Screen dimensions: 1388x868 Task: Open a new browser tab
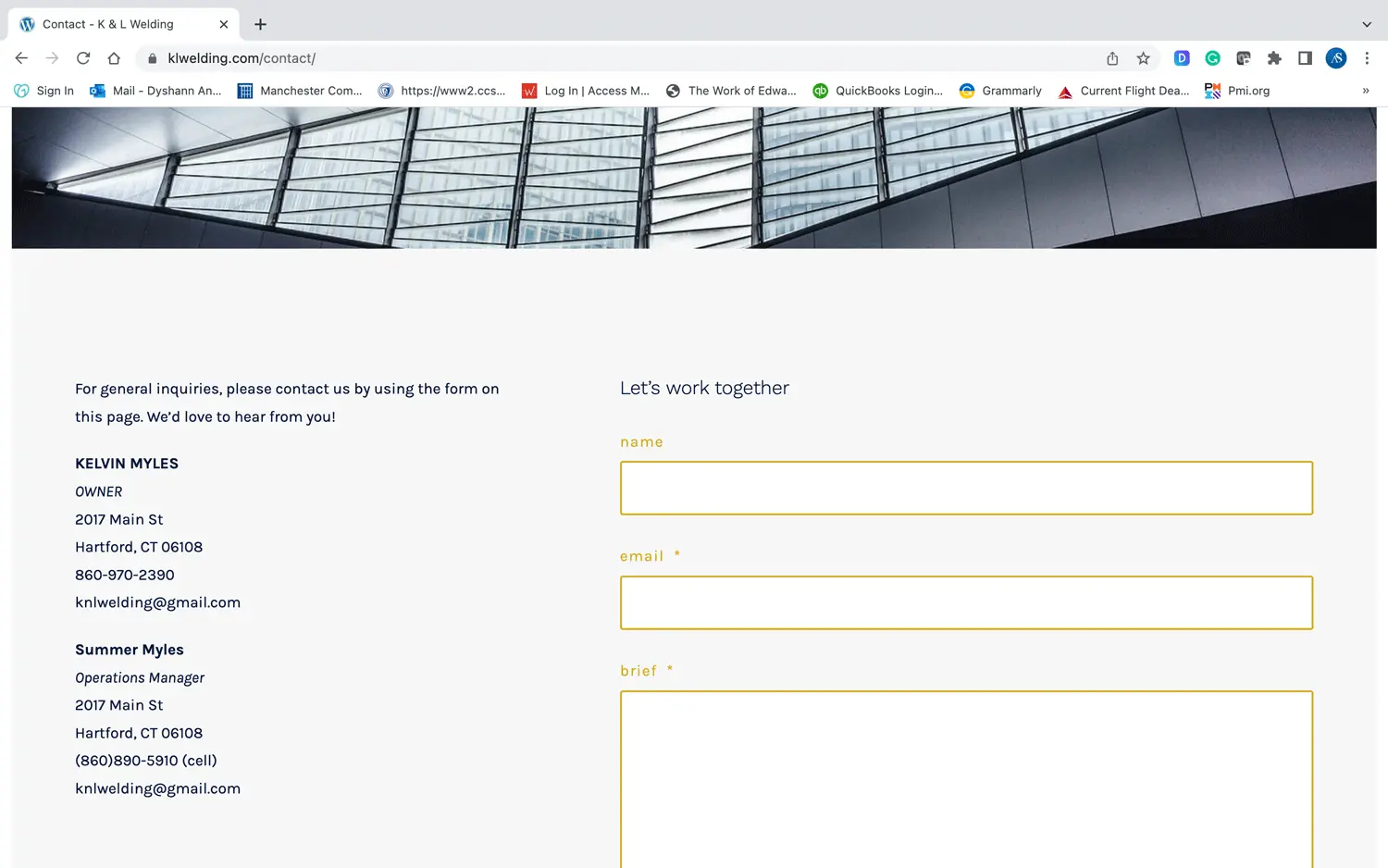tap(260, 24)
